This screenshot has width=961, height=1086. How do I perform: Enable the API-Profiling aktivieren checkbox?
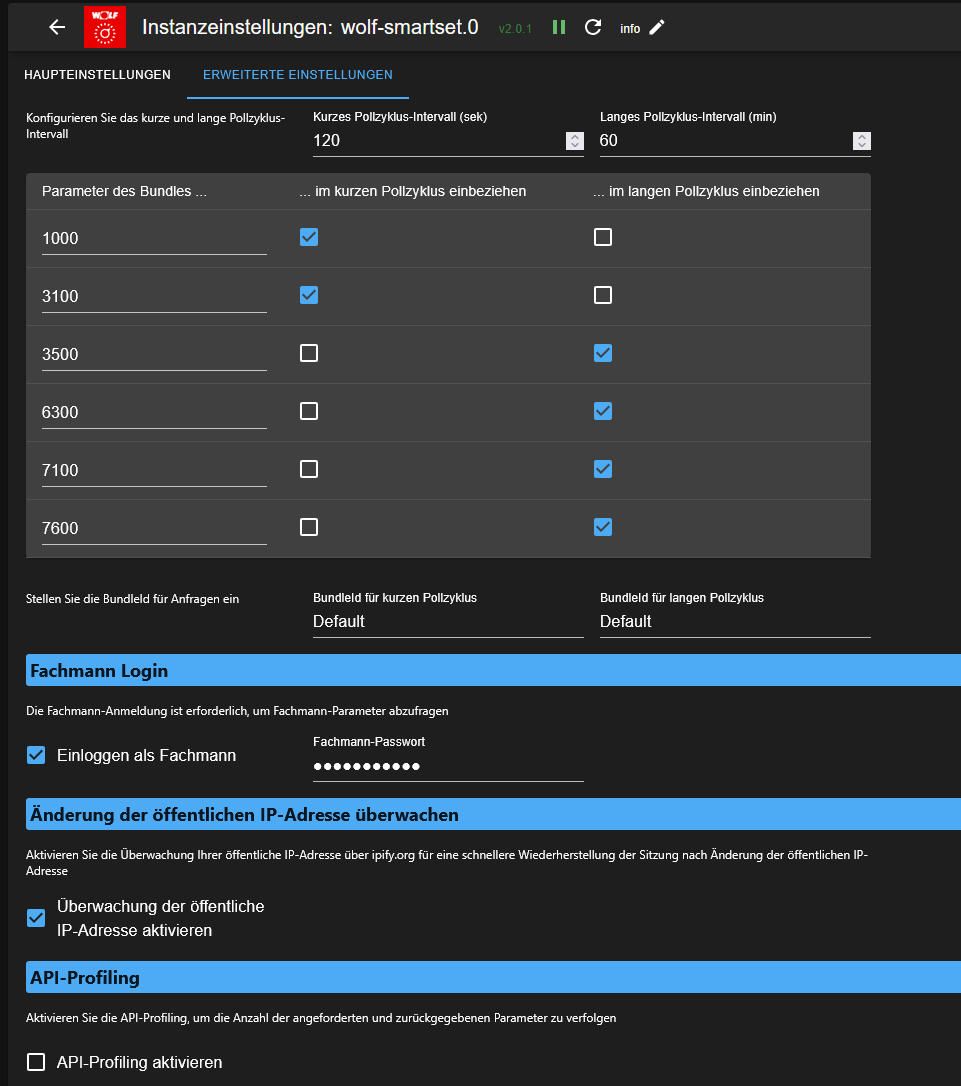click(36, 1062)
